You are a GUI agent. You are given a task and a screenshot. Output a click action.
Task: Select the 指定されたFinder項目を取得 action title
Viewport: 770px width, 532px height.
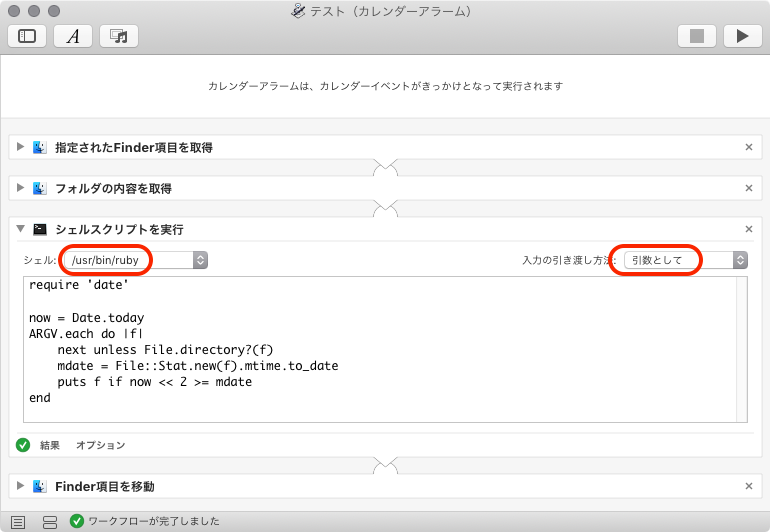134,147
